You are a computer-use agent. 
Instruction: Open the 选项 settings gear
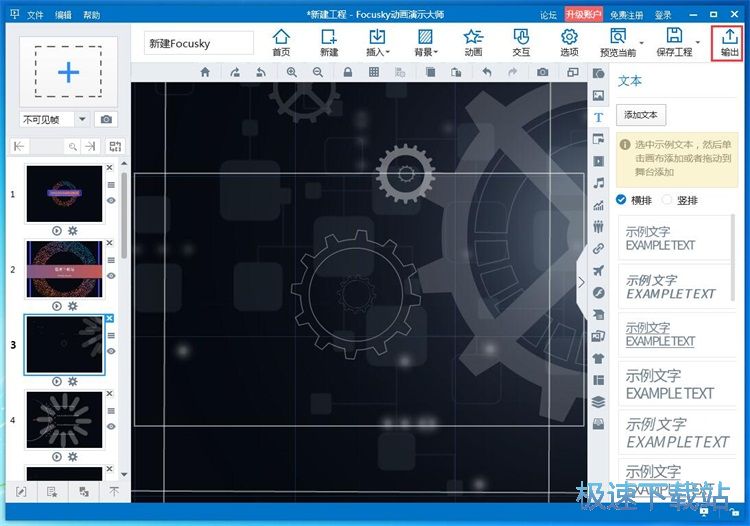[x=569, y=43]
